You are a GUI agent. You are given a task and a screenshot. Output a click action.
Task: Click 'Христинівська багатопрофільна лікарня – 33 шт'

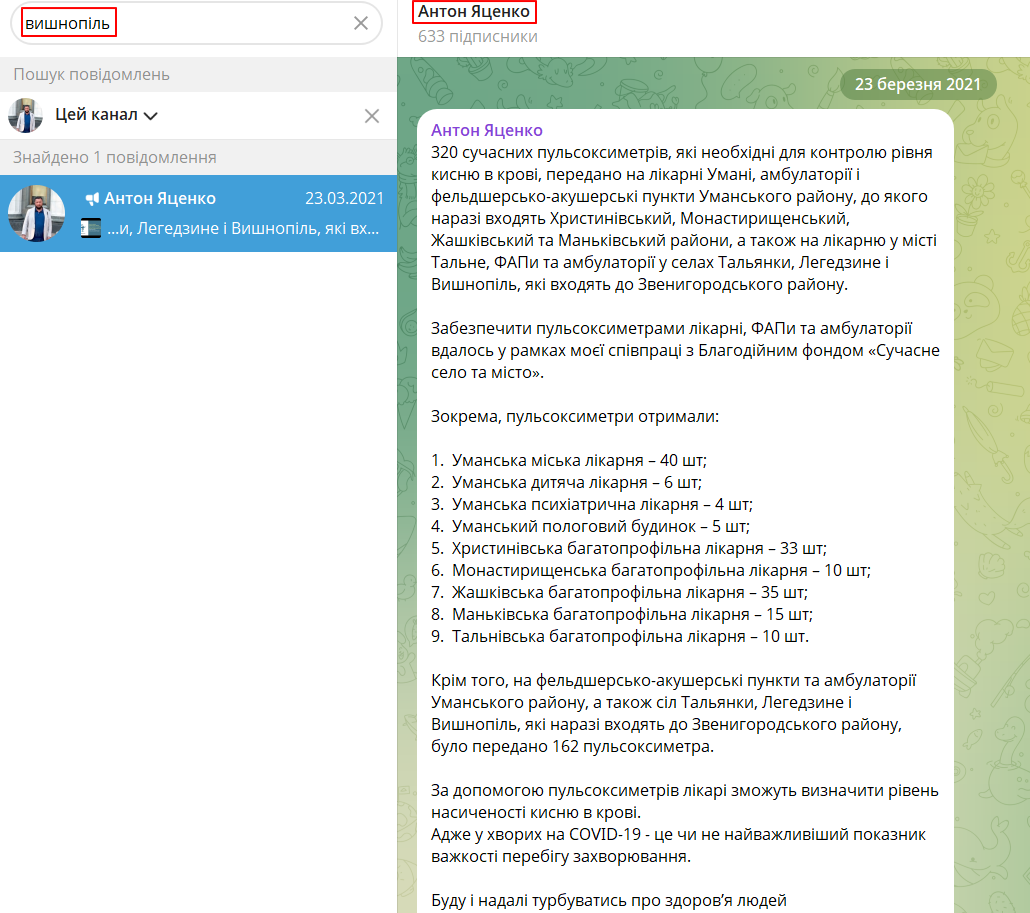629,548
